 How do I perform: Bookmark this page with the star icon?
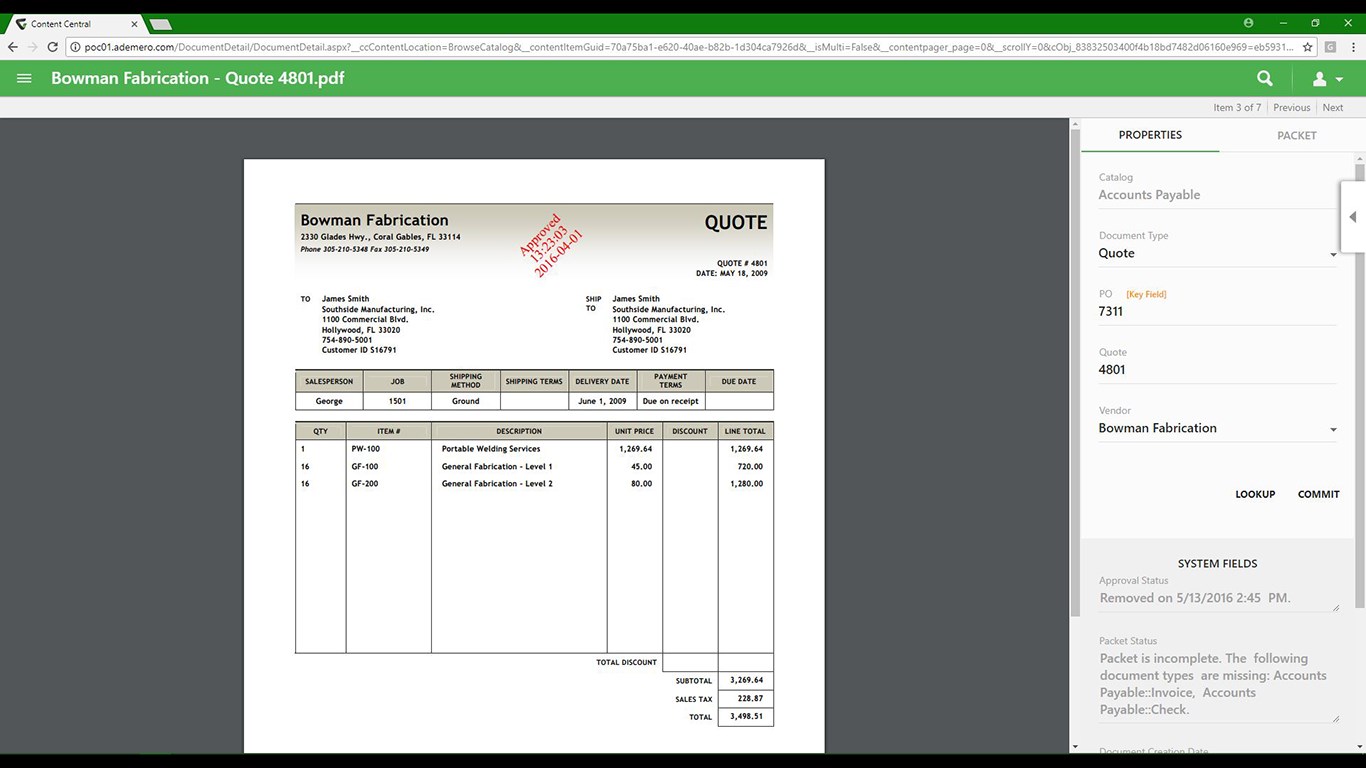(1307, 47)
